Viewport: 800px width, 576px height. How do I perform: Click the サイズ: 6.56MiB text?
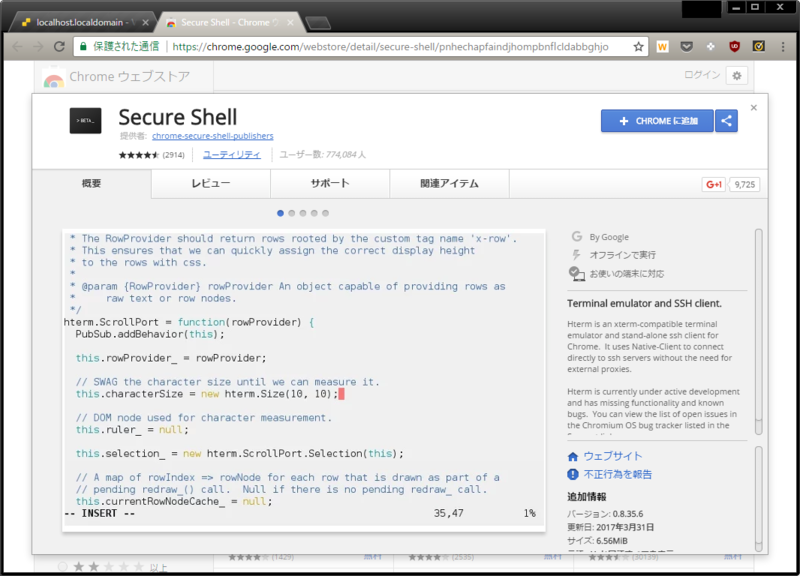[x=597, y=541]
